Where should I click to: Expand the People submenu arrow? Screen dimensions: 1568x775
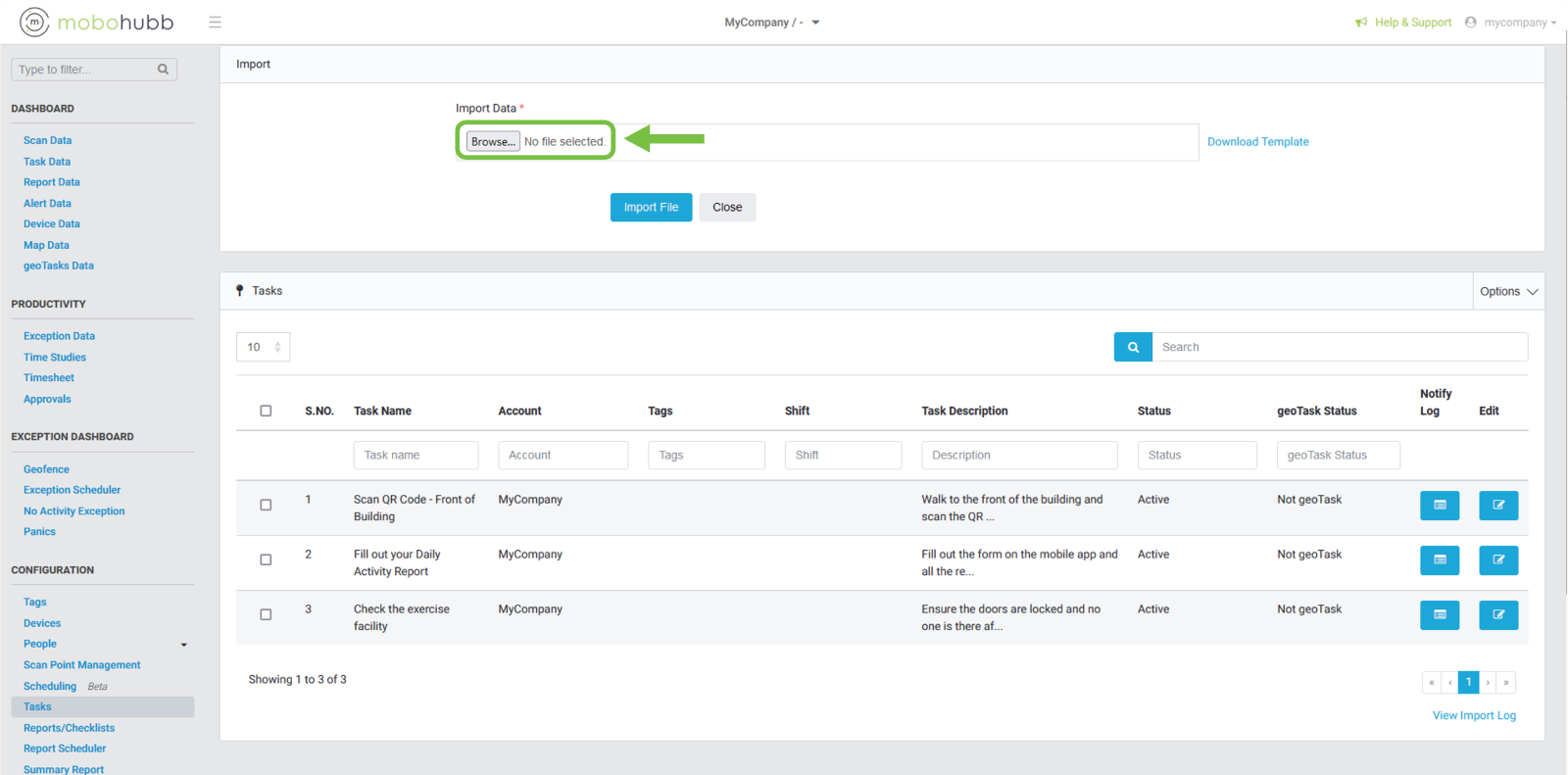[183, 645]
